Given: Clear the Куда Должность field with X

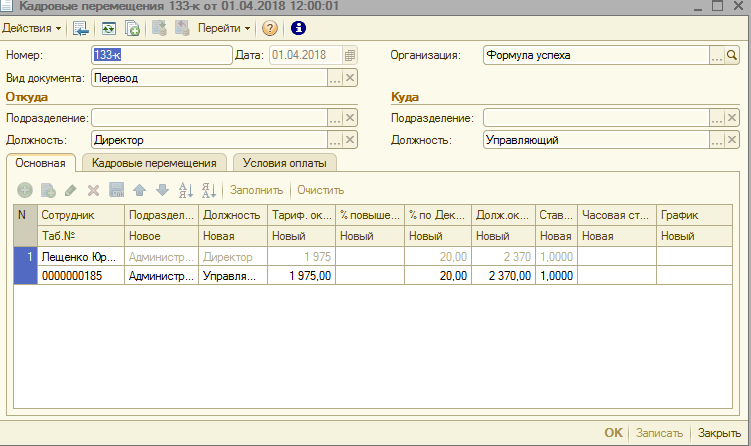Looking at the screenshot, I should click(x=732, y=141).
